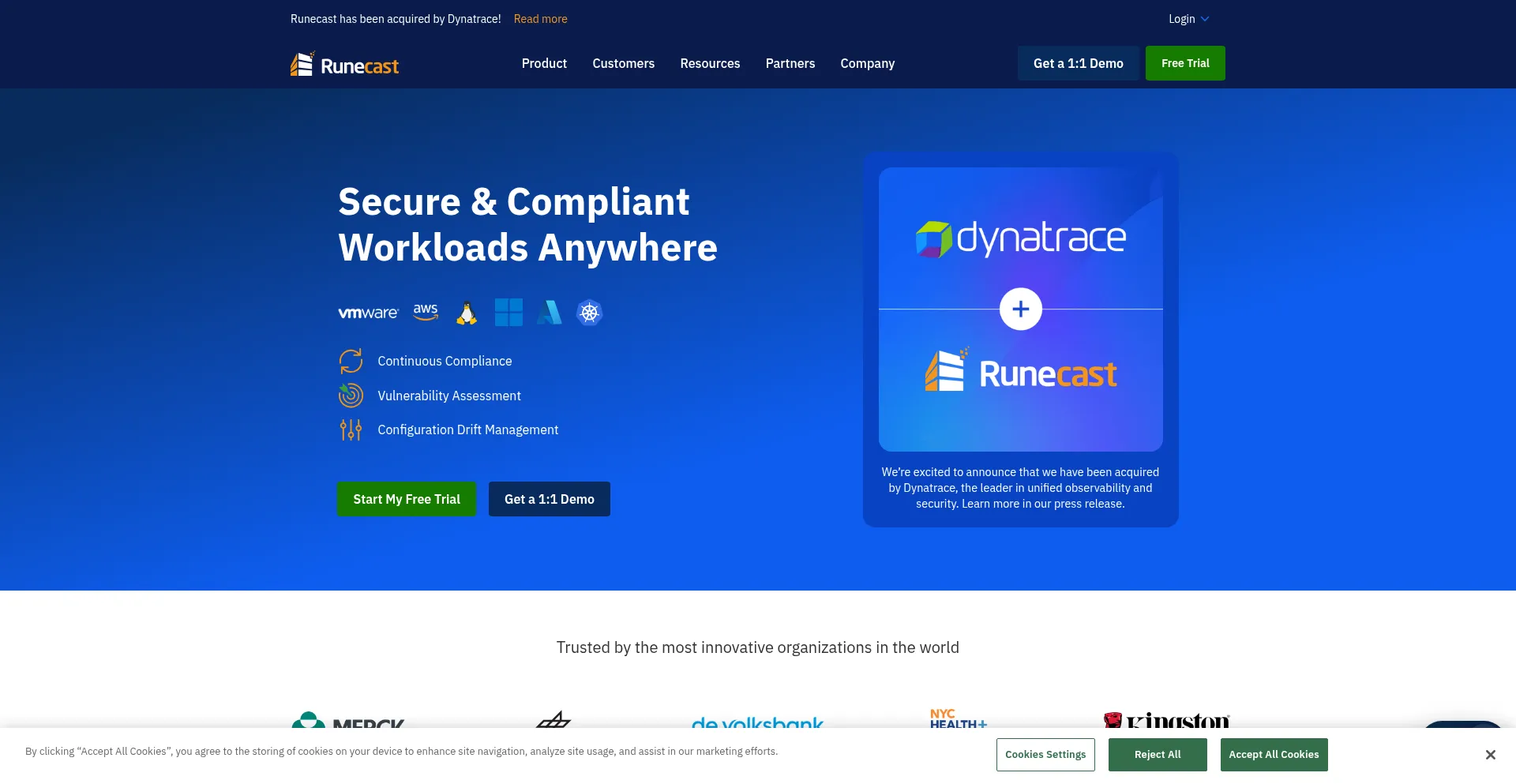Viewport: 1516px width, 784px height.
Task: Open the Resources menu
Action: coord(710,63)
